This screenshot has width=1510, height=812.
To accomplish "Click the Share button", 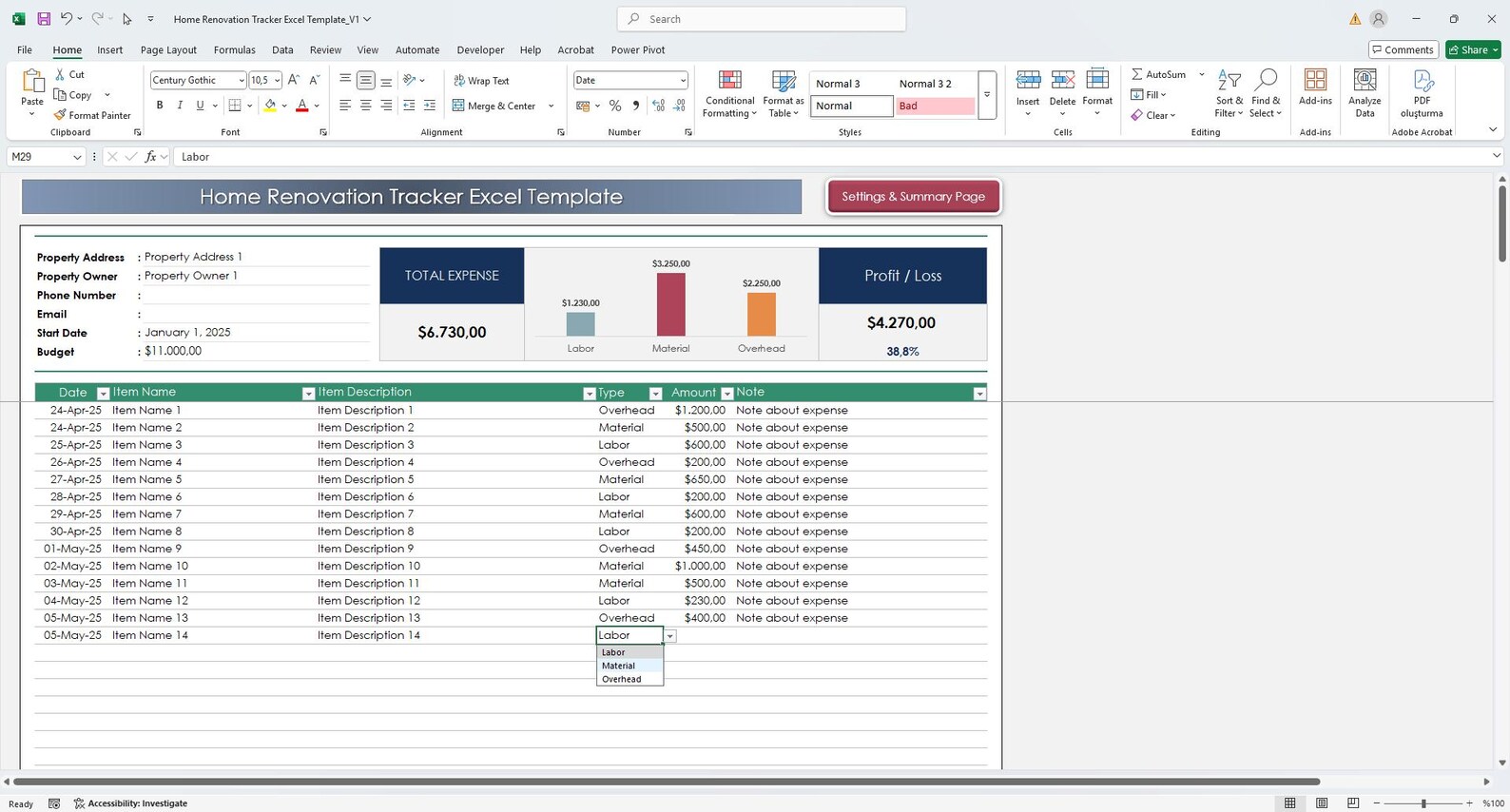I will pos(1473,49).
